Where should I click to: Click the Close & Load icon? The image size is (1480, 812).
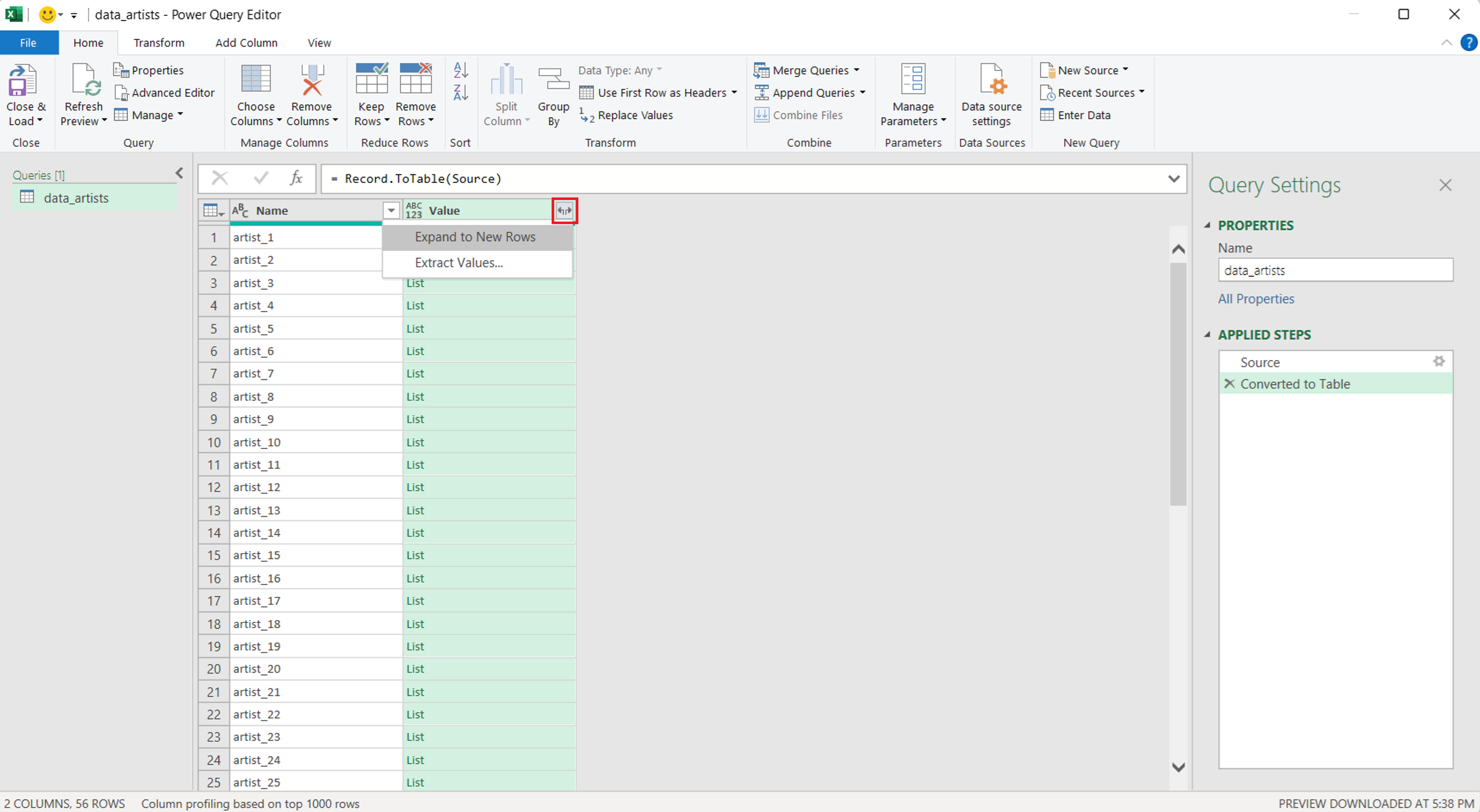click(22, 80)
